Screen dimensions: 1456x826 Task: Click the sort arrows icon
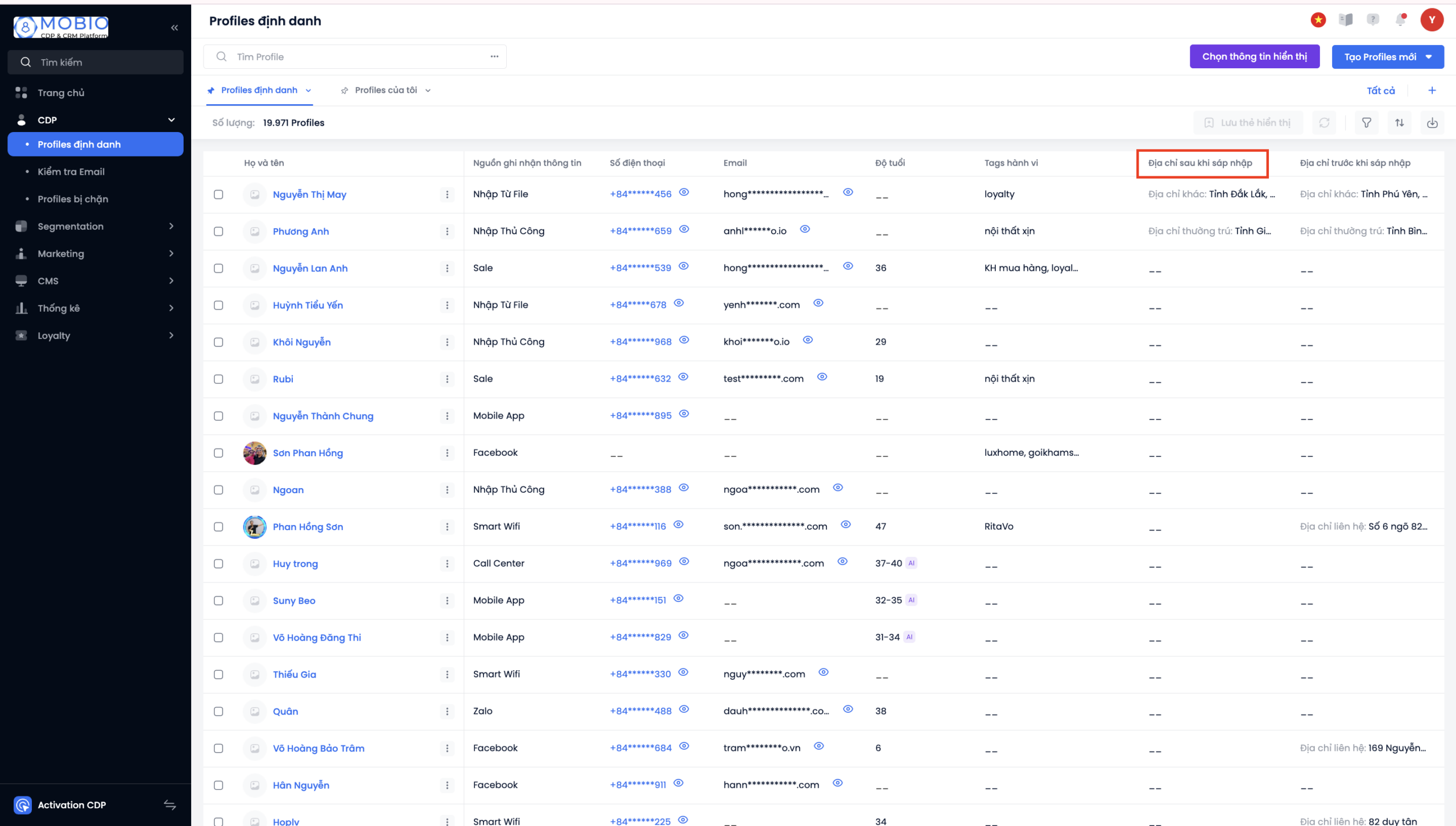[x=1399, y=123]
